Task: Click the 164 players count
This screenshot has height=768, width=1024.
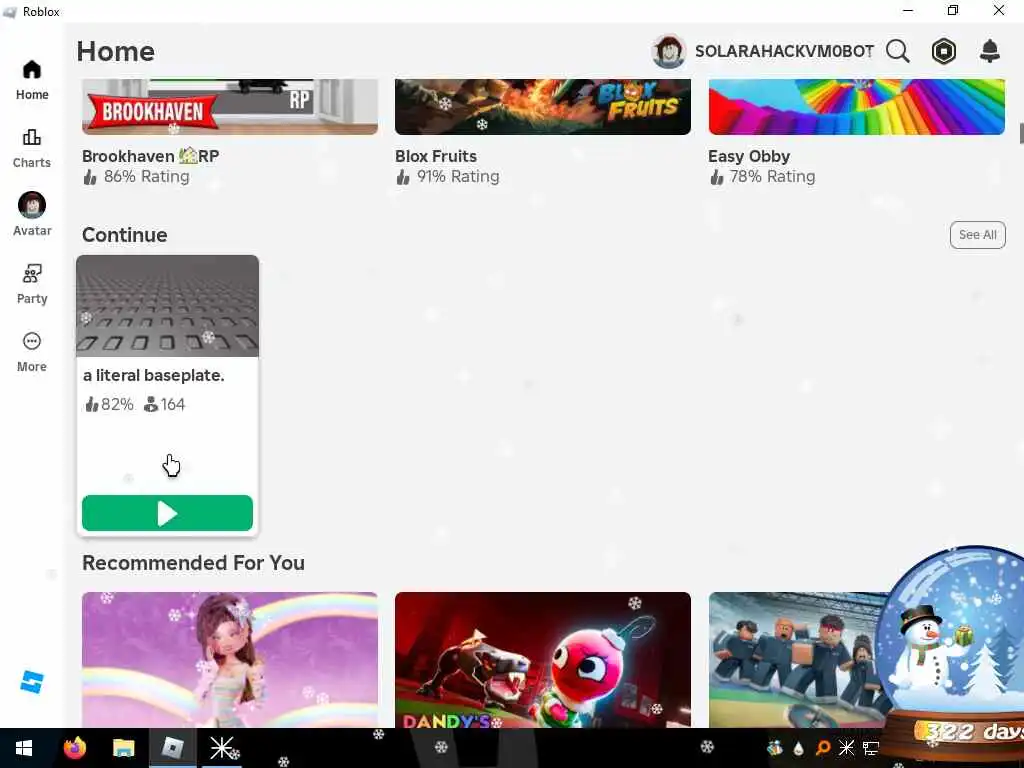Action: 165,405
